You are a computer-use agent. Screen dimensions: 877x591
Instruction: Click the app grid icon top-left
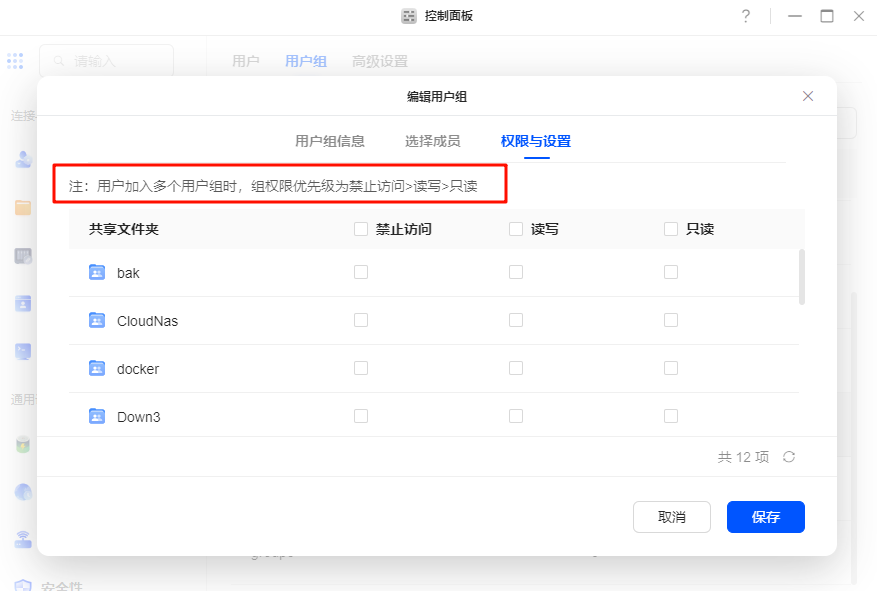[15, 61]
